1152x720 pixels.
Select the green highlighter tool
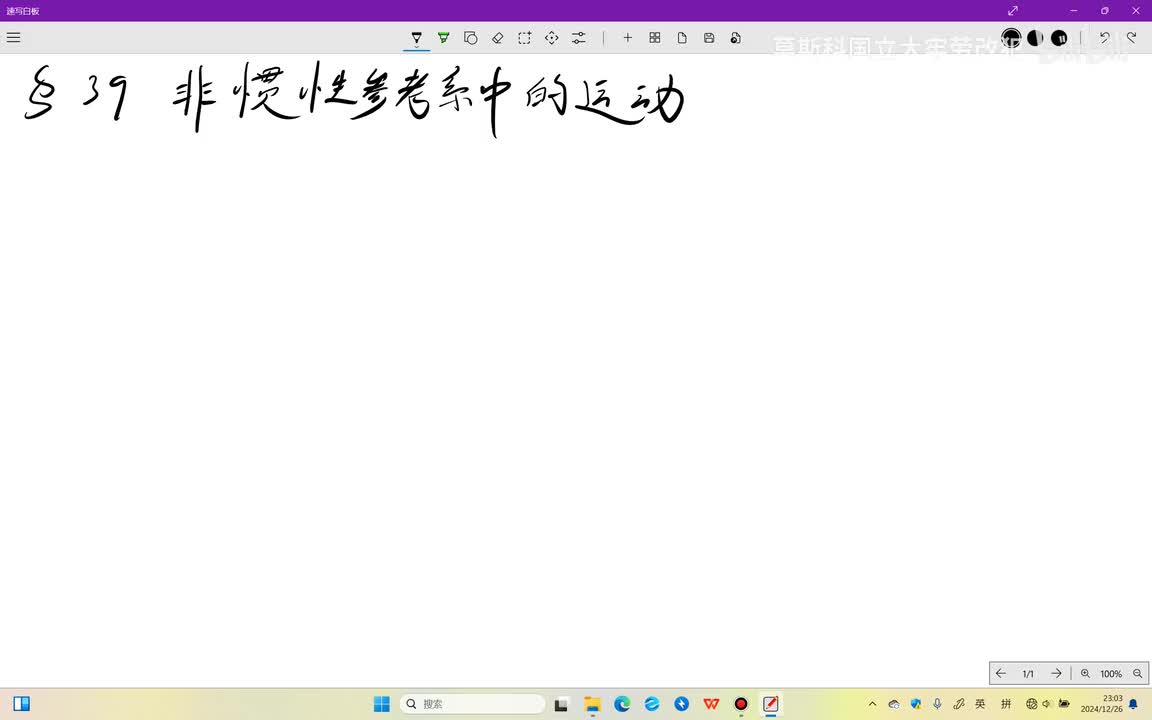point(444,37)
